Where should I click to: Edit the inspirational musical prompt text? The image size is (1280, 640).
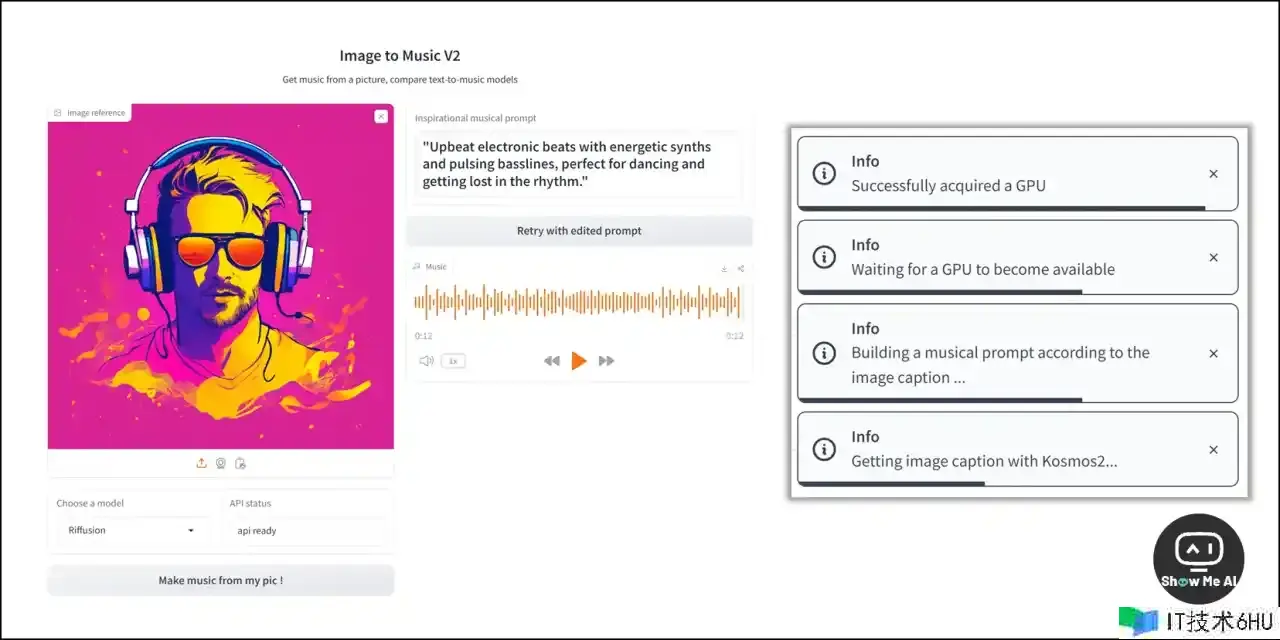(578, 165)
